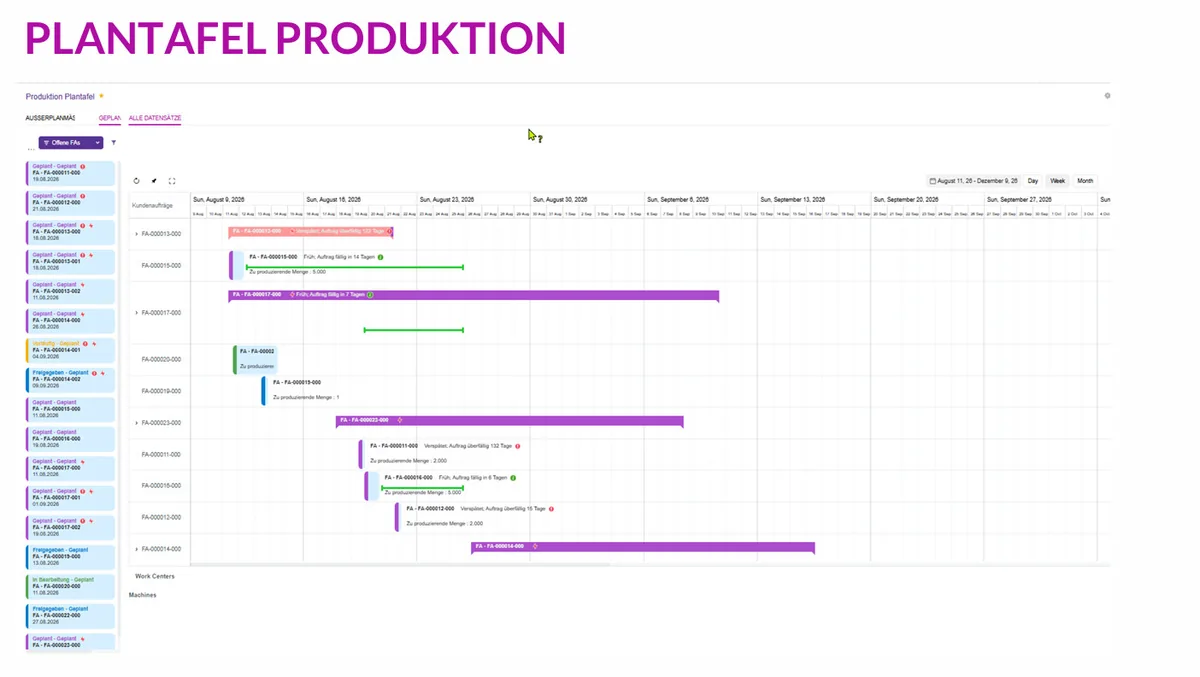Open the filter funnel next to Offene FAs
Image resolution: width=1200 pixels, height=677 pixels.
[113, 143]
